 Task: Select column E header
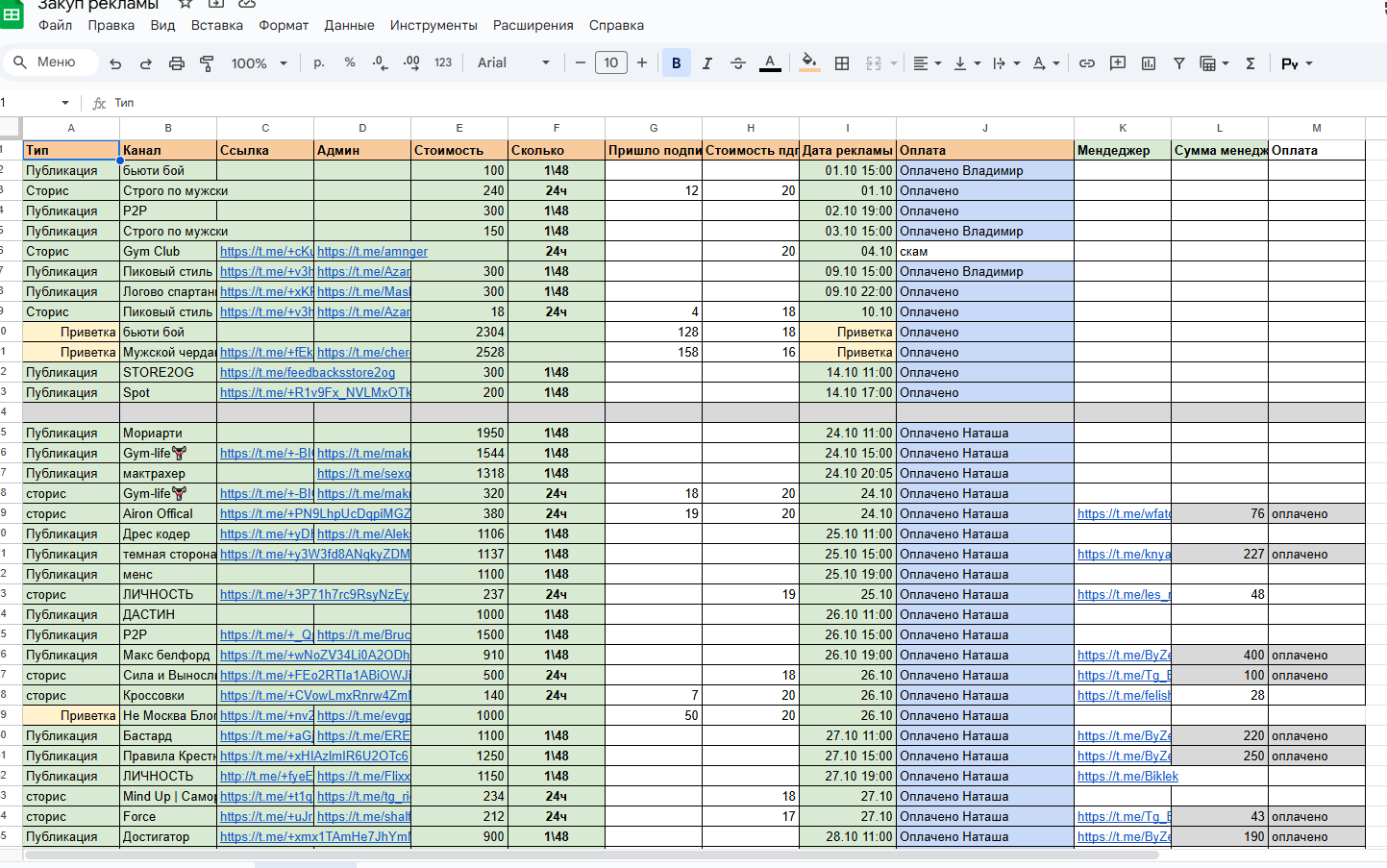point(459,128)
